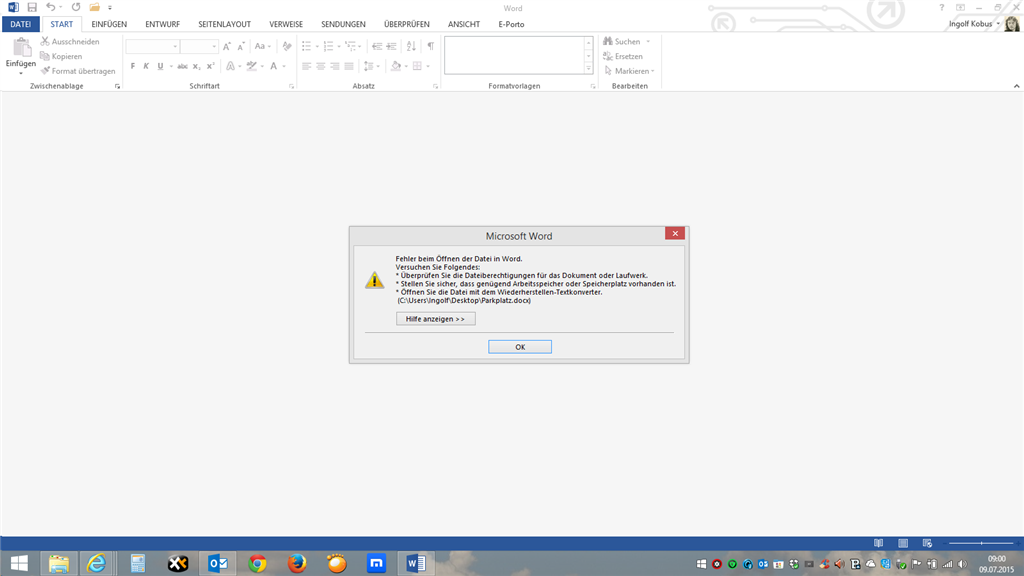The height and width of the screenshot is (576, 1024).
Task: Click the multilevel list icon
Action: 351,46
